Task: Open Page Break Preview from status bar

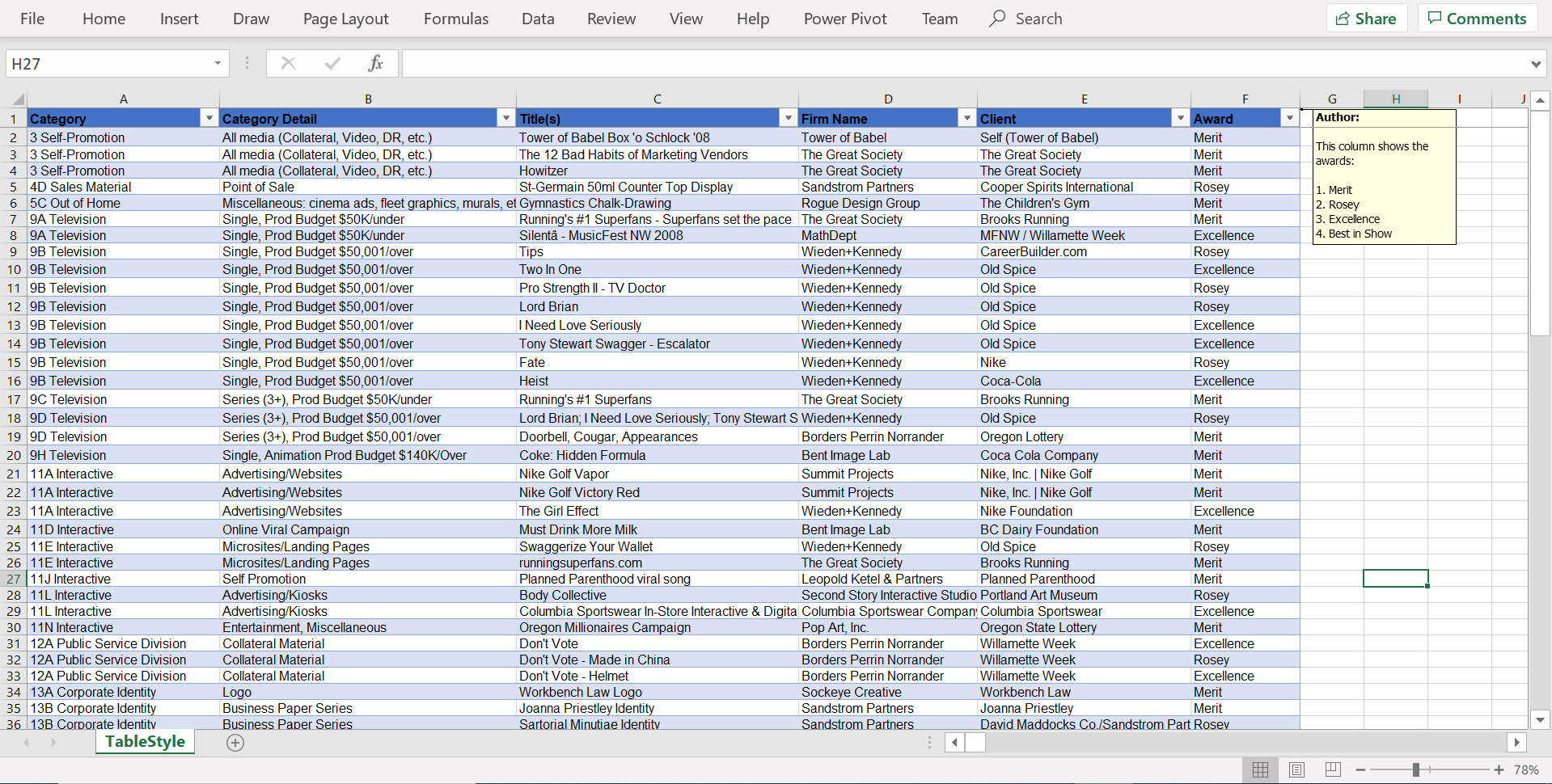Action: (x=1332, y=769)
